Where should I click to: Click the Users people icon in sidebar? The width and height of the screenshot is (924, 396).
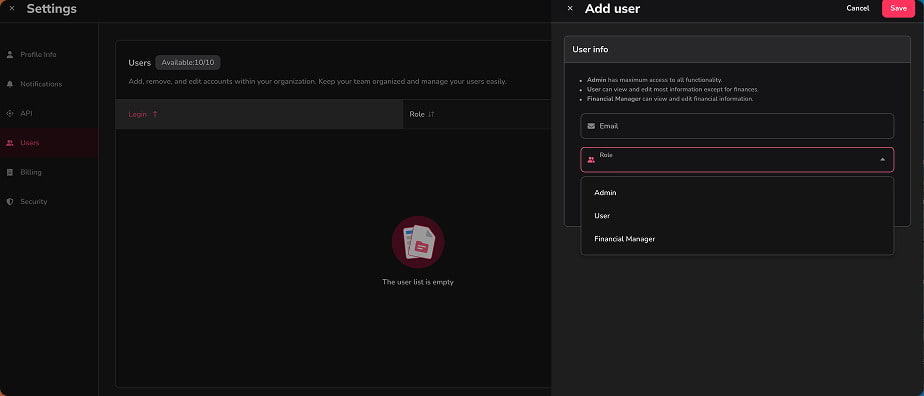click(9, 143)
